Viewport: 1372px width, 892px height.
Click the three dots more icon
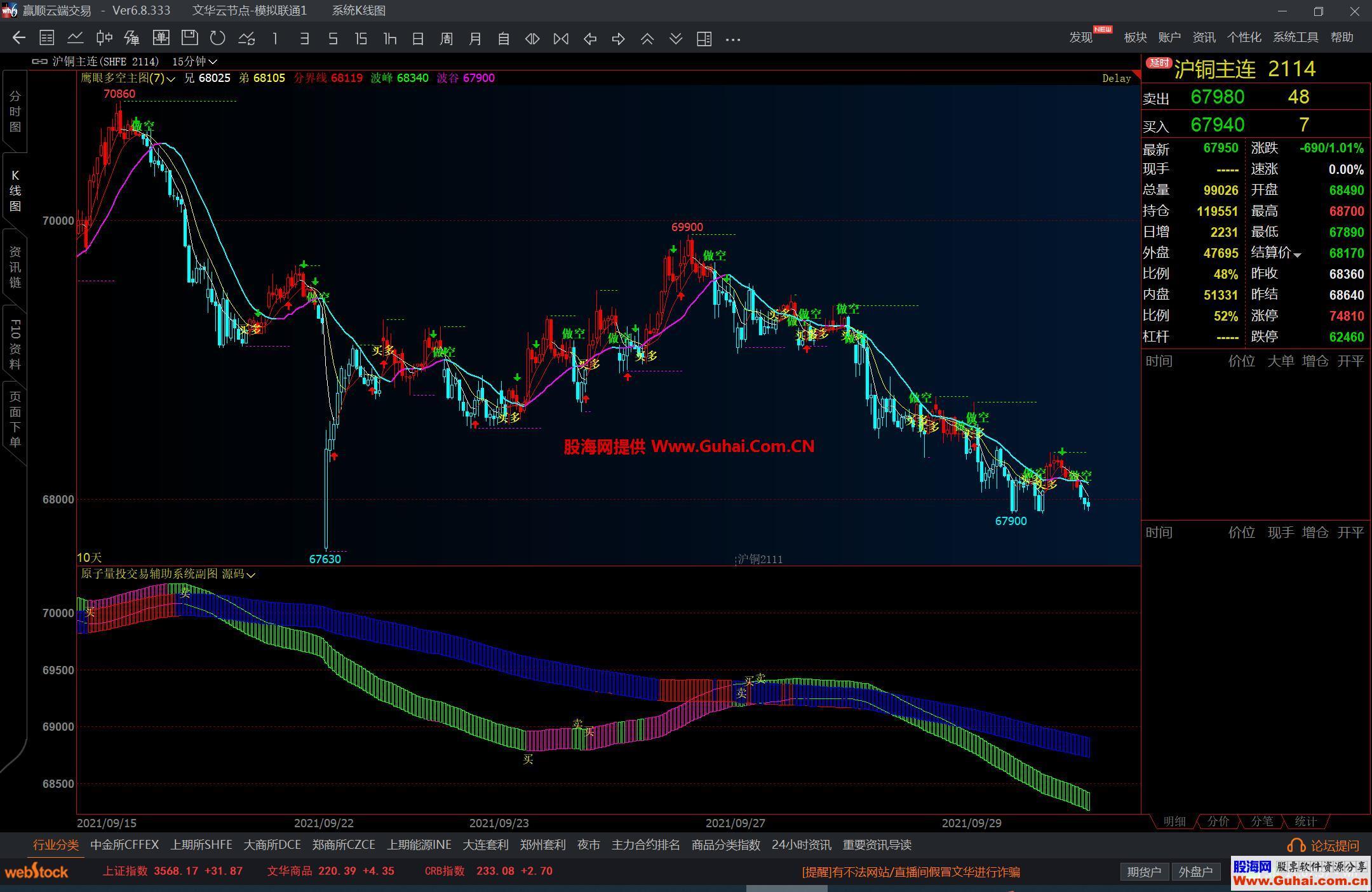tap(733, 39)
